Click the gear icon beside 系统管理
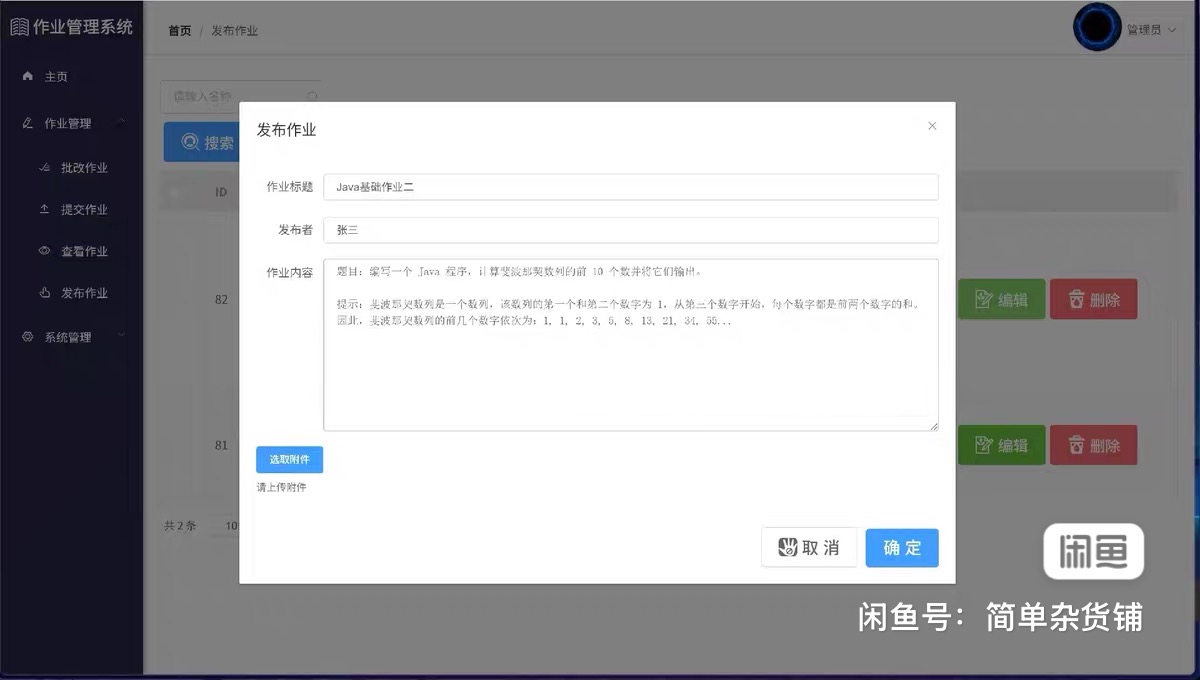The width and height of the screenshot is (1200, 680). 28,338
